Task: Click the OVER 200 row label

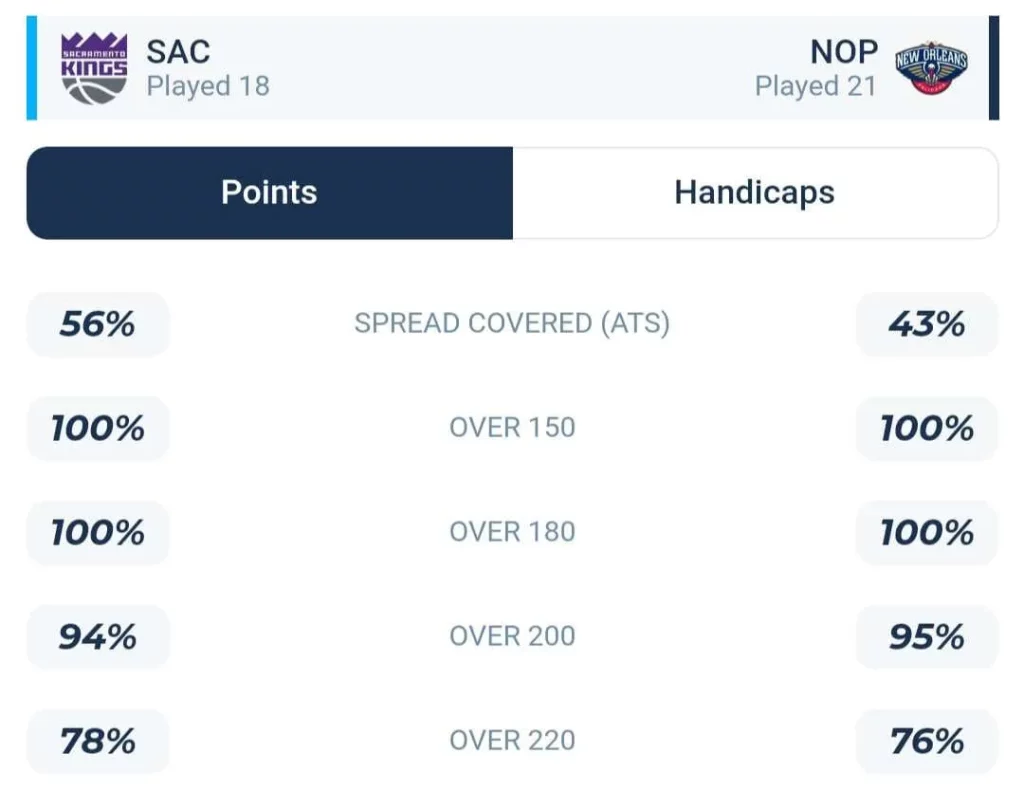Action: (x=512, y=636)
